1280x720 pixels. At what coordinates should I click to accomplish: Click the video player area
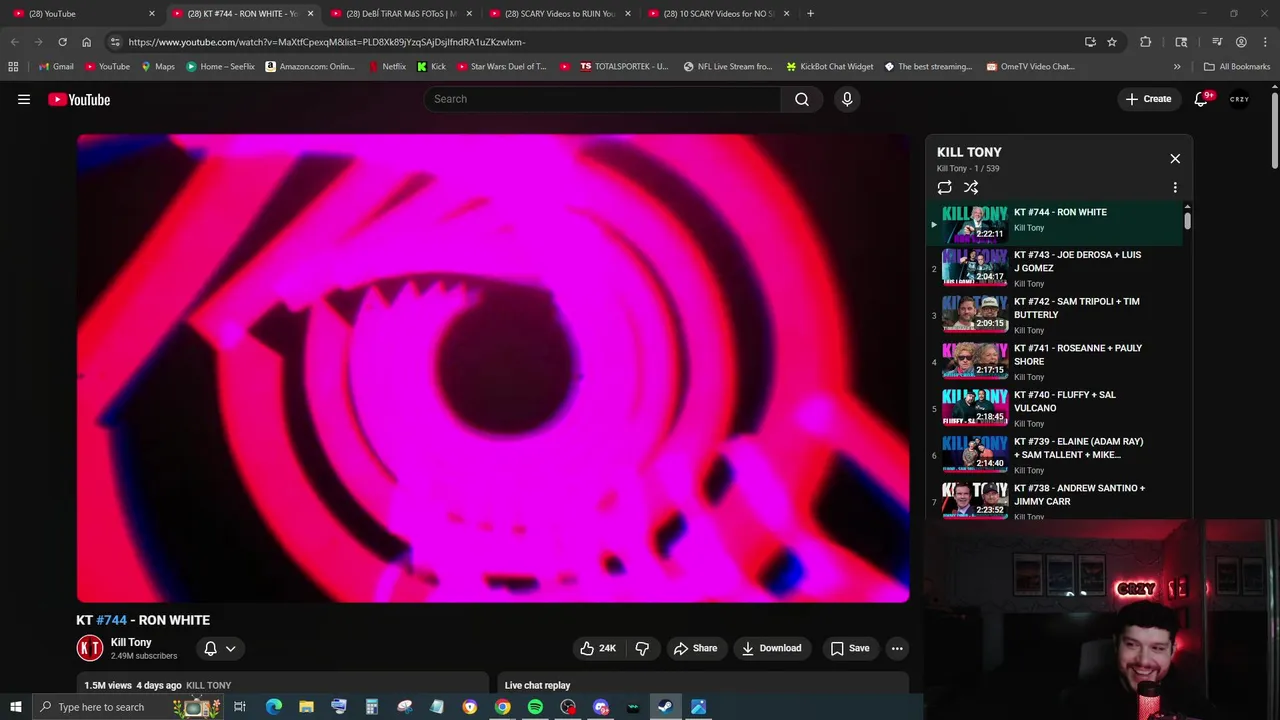click(493, 368)
